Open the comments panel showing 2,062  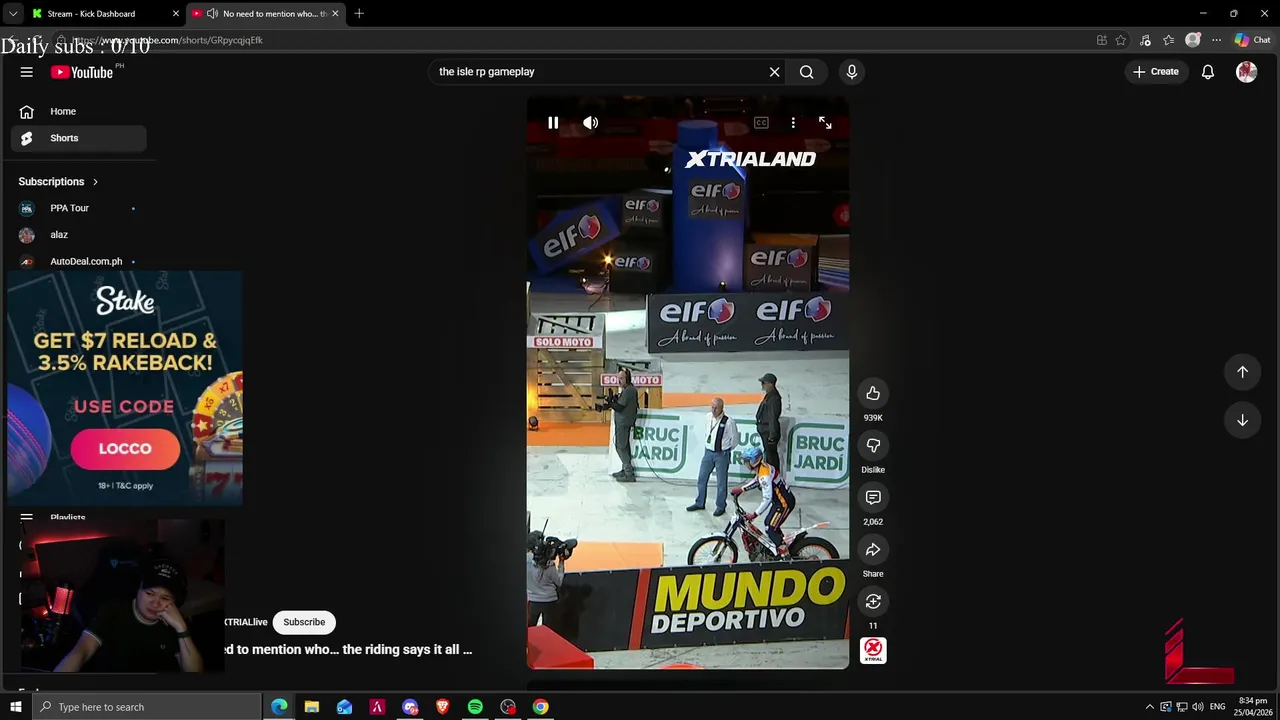pos(873,497)
